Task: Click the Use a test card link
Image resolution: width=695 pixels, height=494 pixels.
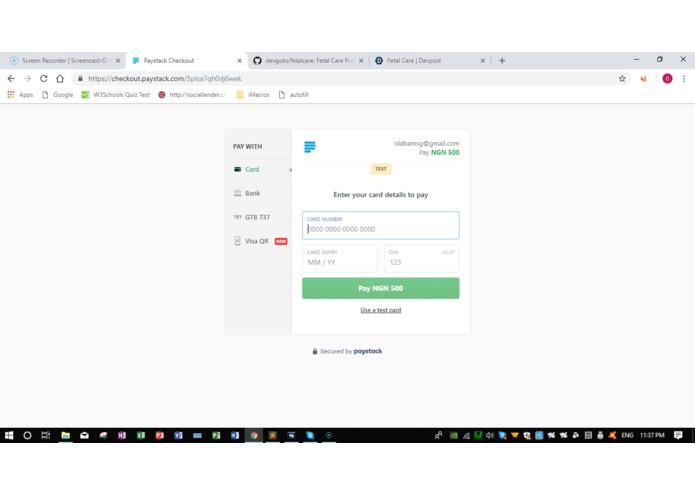Action: [381, 310]
